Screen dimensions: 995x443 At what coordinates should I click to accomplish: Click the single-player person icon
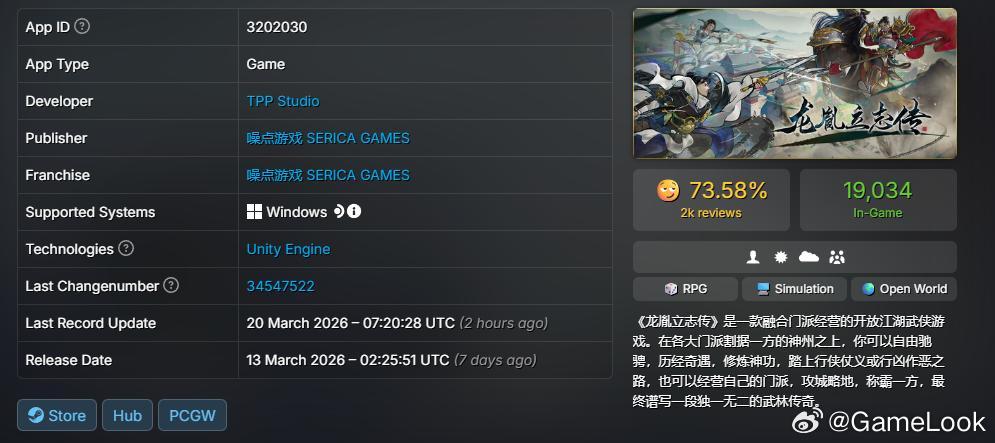pyautogui.click(x=753, y=256)
